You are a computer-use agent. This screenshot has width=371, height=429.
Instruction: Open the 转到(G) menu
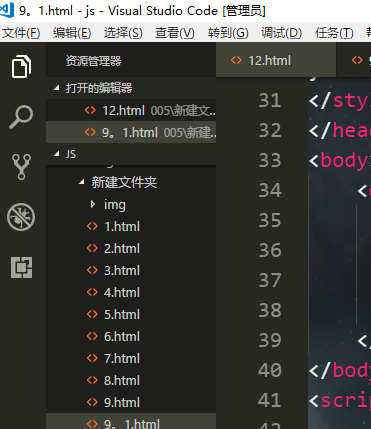[x=228, y=33]
